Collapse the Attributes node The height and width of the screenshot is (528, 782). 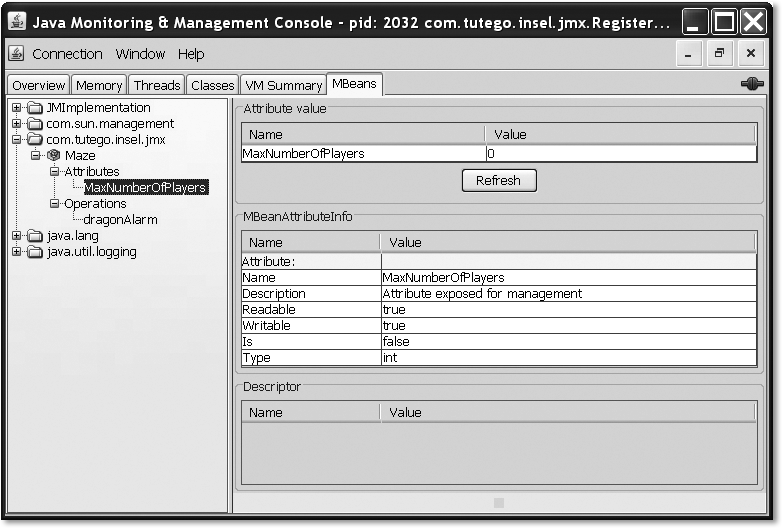[54, 172]
